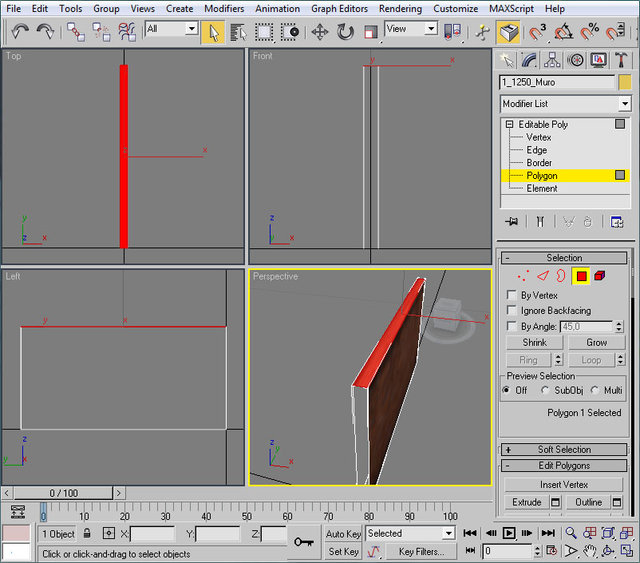Screen dimensions: 640x563
Task: Click the Insert Vertex button
Action: 564,485
